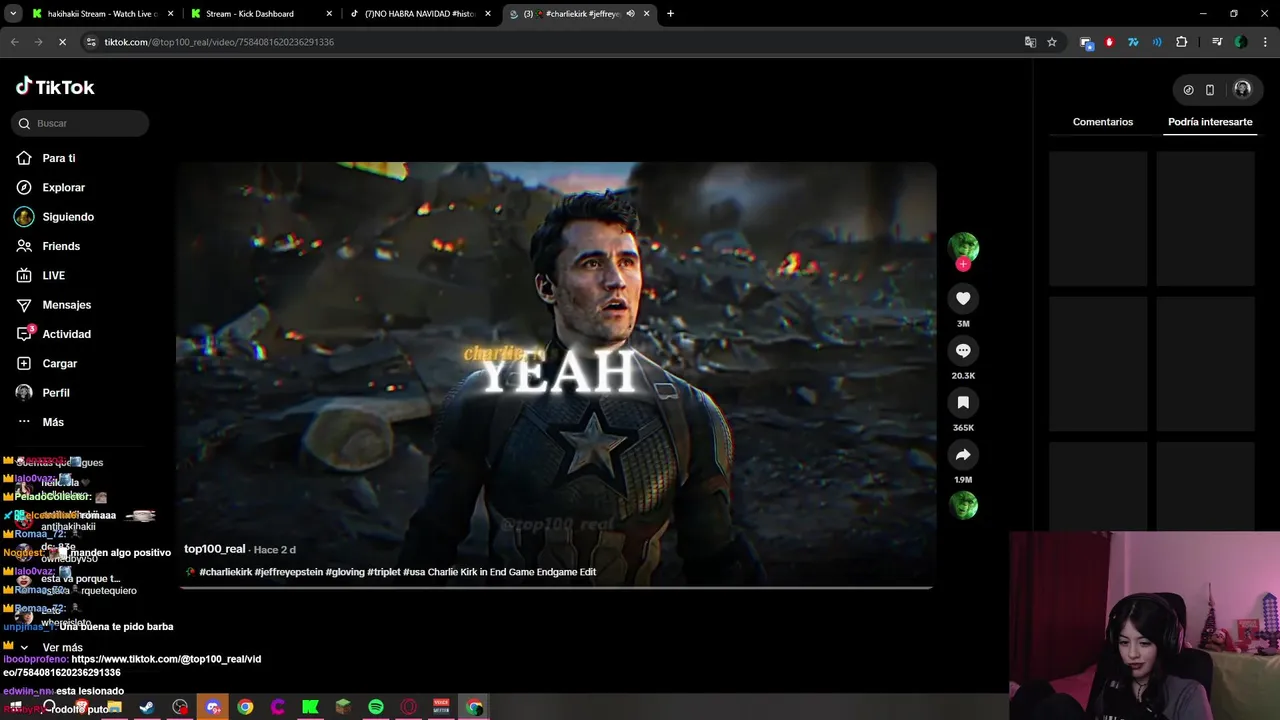Switch to NO HABRA NAVIDAD TikTok tab

[x=420, y=14]
